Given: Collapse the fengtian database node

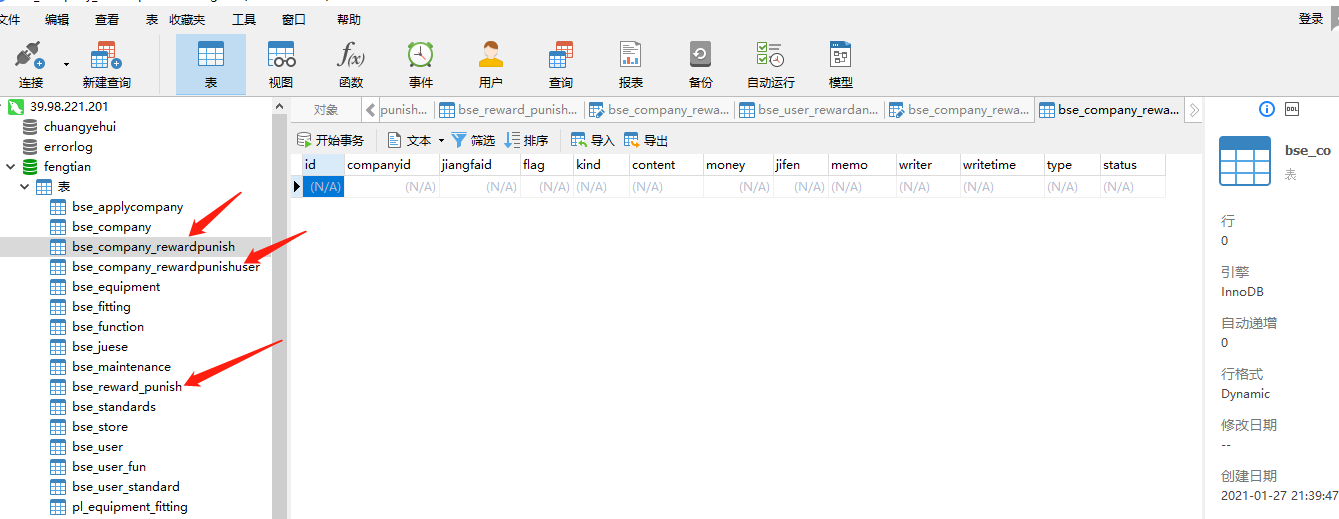Looking at the screenshot, I should [11, 167].
